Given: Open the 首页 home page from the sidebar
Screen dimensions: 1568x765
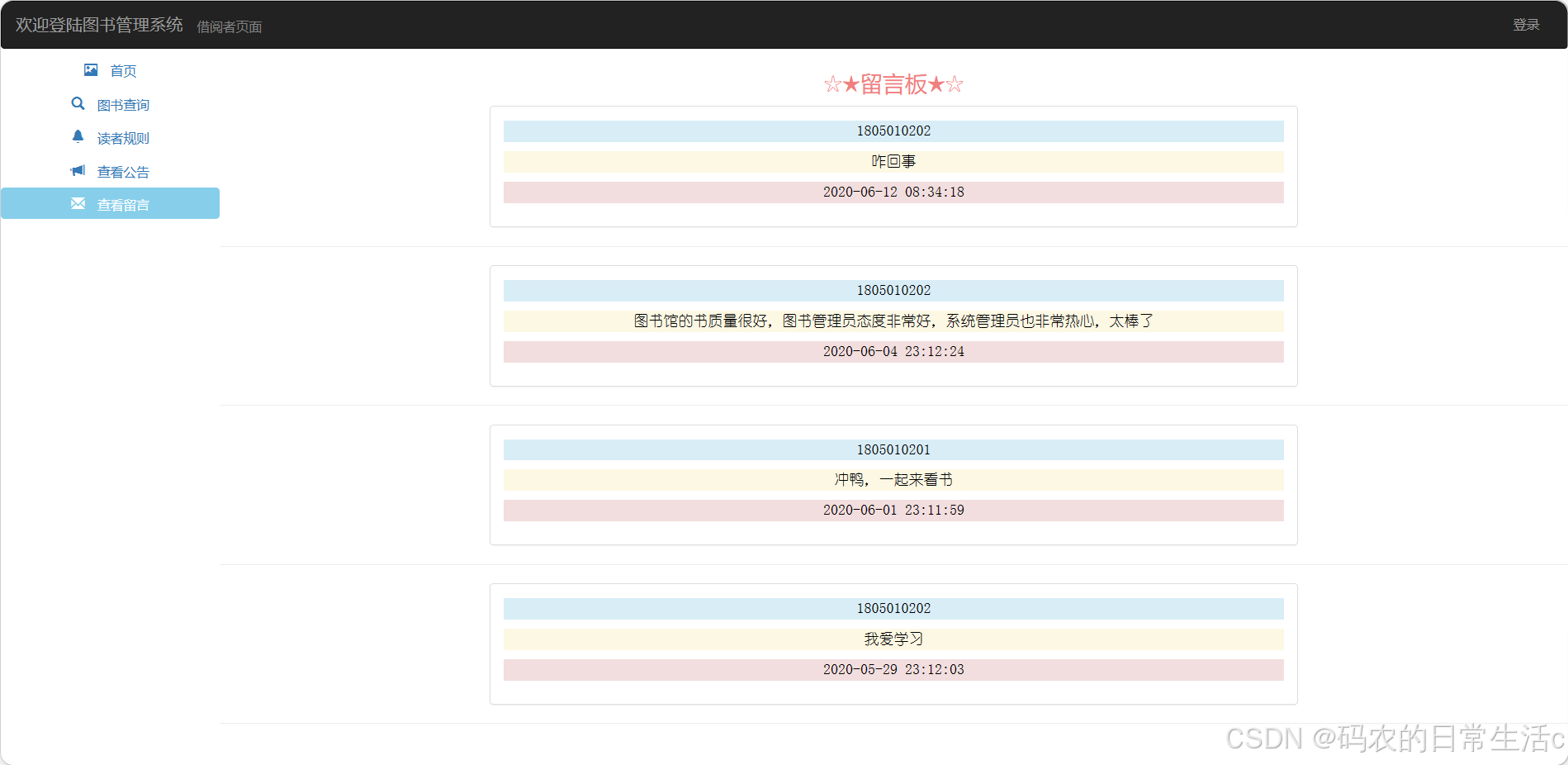Looking at the screenshot, I should (123, 70).
